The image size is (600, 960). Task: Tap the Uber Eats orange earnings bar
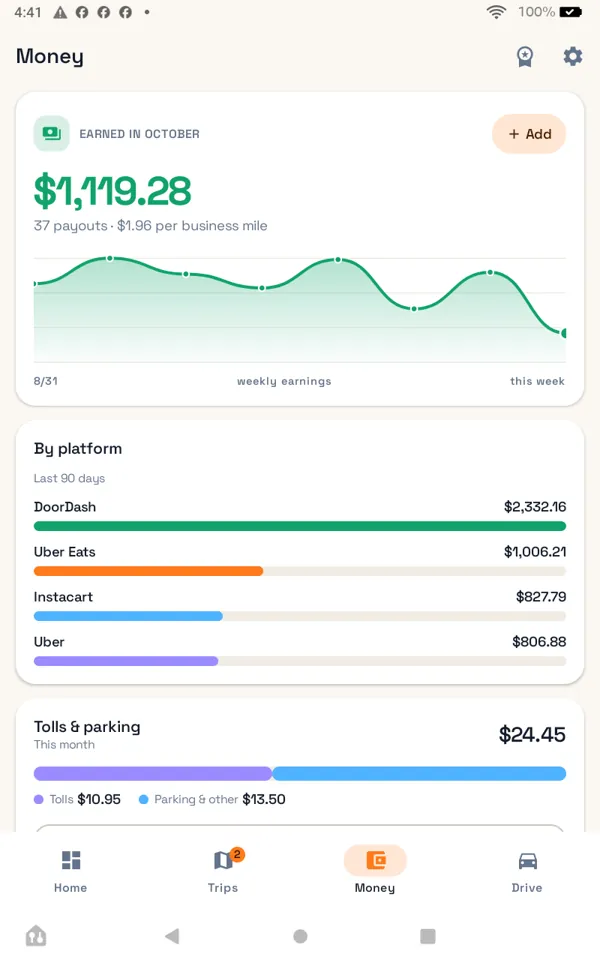148,571
